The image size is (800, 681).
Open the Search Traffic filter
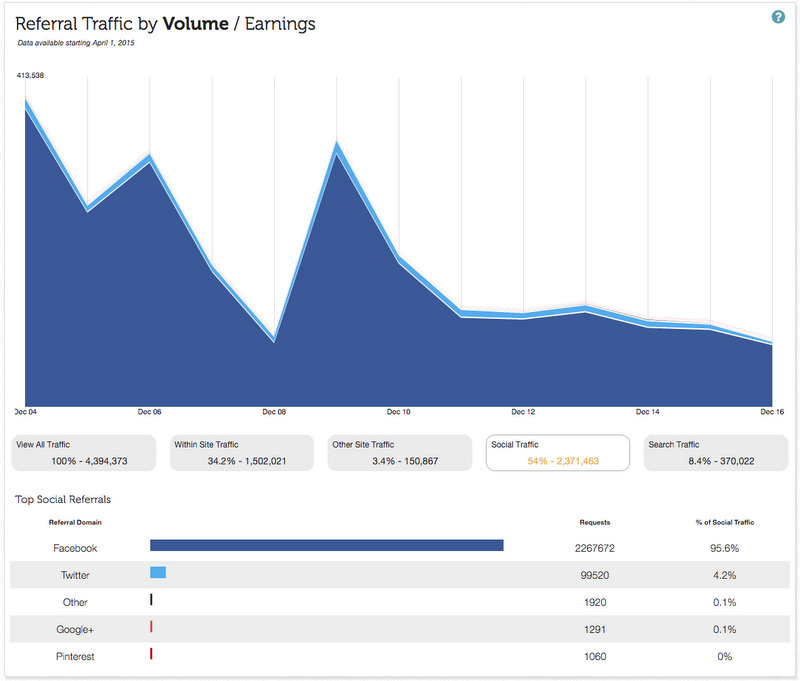pyautogui.click(x=715, y=453)
